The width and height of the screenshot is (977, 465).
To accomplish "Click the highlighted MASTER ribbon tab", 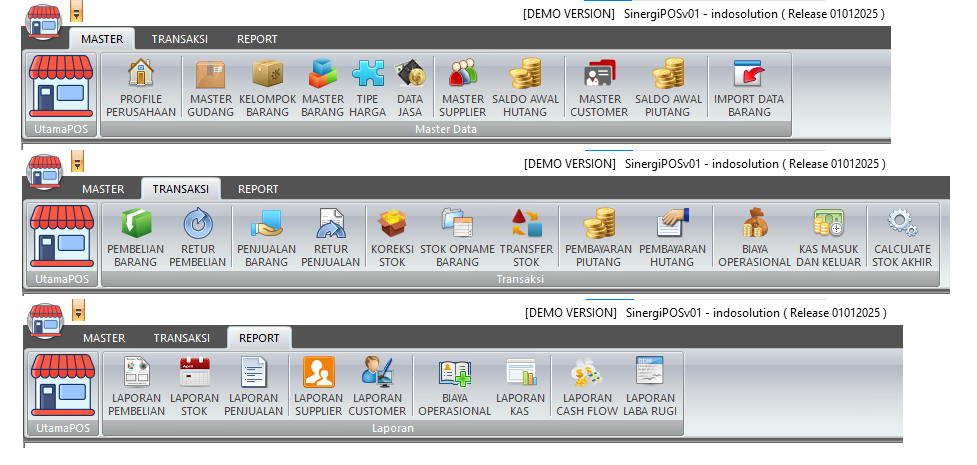I will click(x=103, y=40).
